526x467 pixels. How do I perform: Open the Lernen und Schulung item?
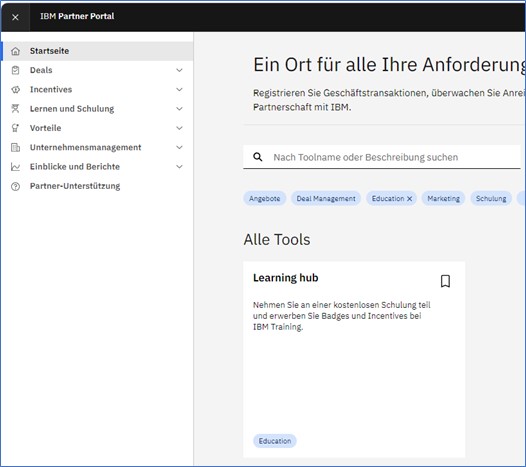tap(97, 109)
